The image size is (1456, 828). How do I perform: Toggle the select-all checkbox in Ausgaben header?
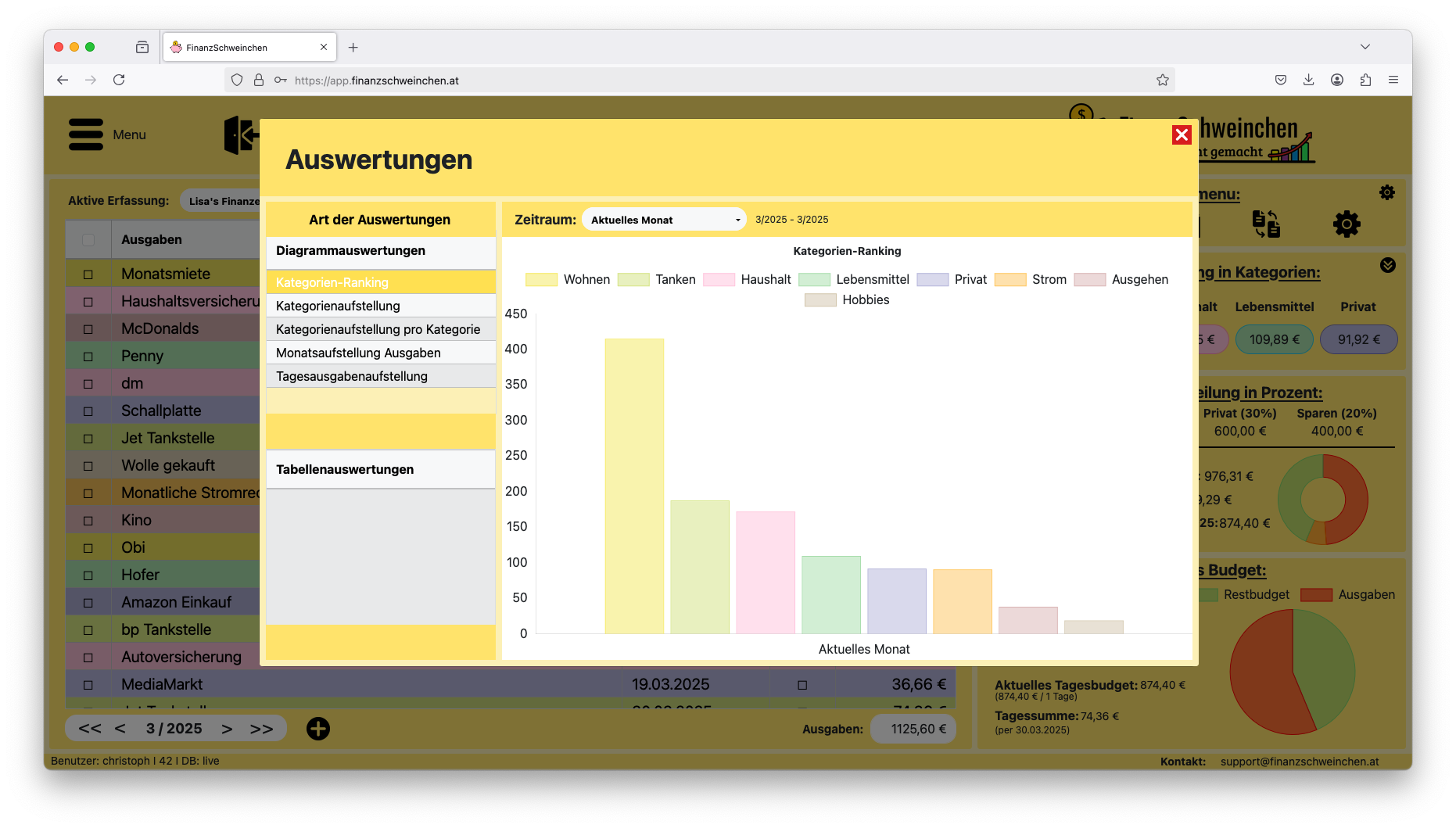click(x=88, y=240)
